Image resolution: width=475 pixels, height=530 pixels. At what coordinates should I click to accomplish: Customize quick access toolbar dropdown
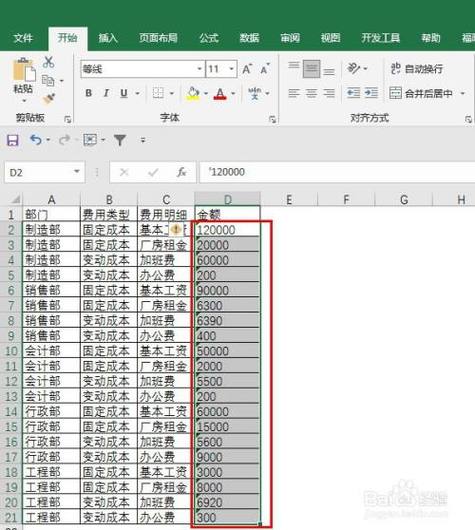(143, 140)
